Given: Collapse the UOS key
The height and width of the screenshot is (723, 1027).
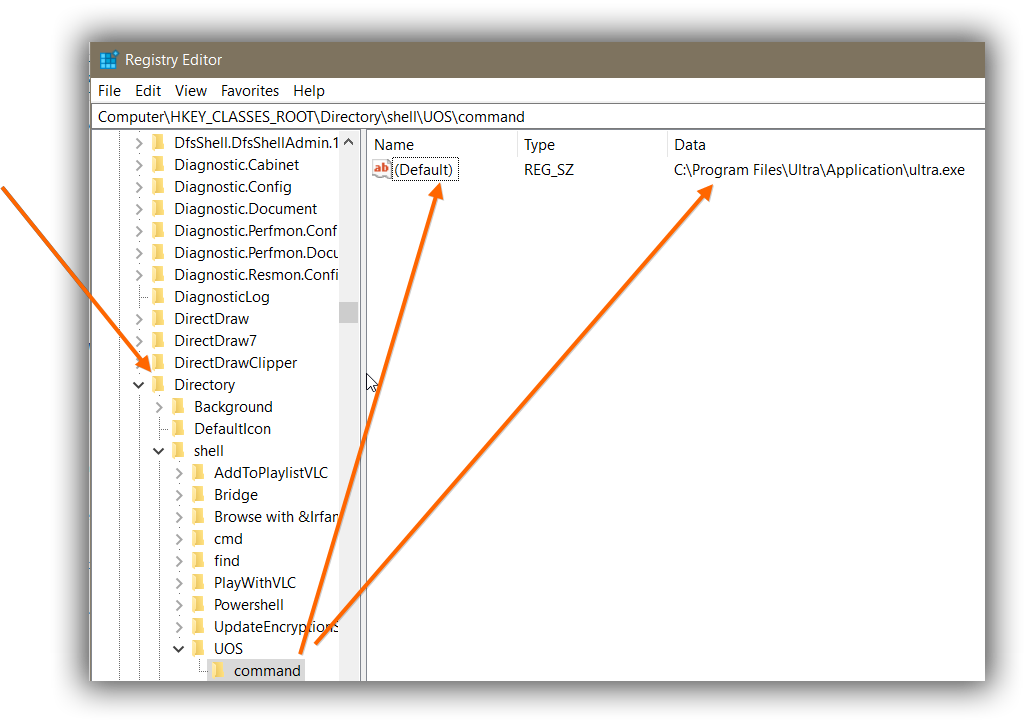Looking at the screenshot, I should coord(179,649).
